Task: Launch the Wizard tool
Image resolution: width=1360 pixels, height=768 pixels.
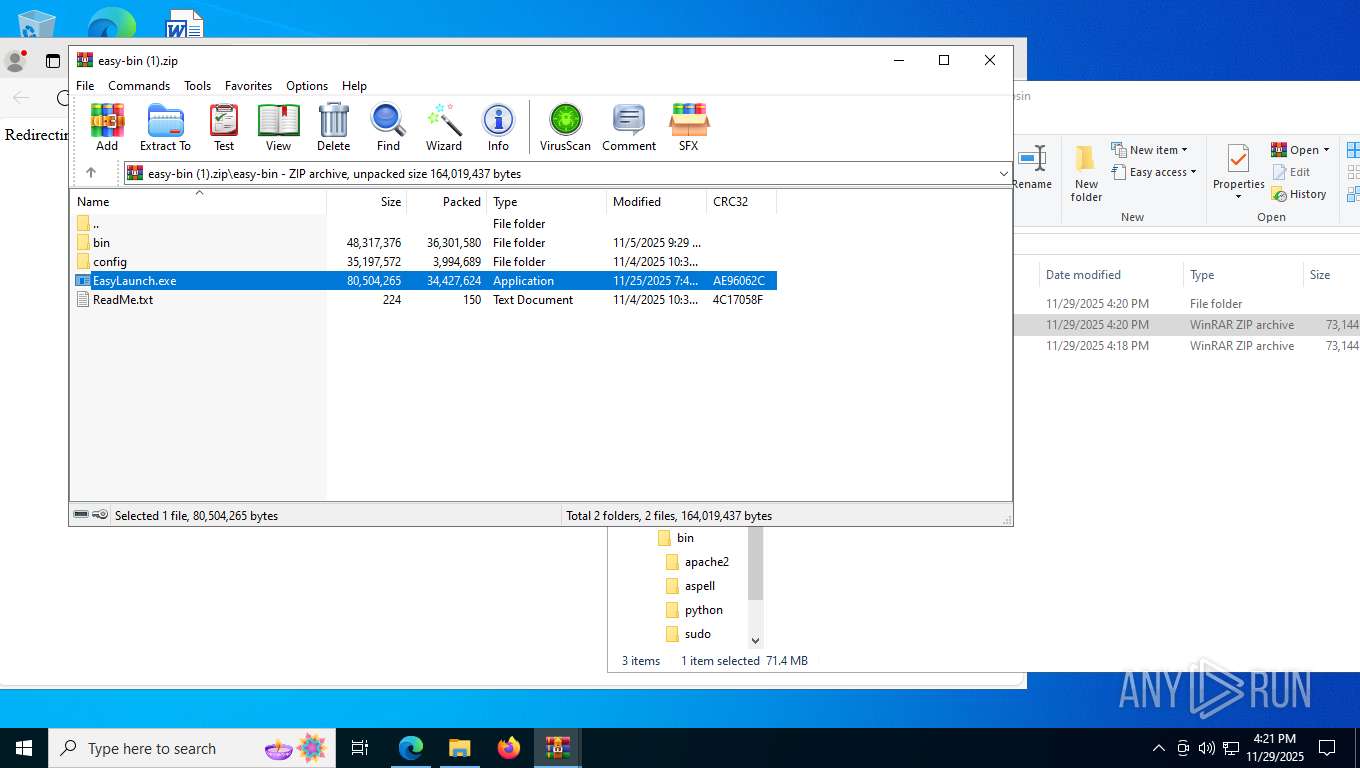Action: (444, 127)
